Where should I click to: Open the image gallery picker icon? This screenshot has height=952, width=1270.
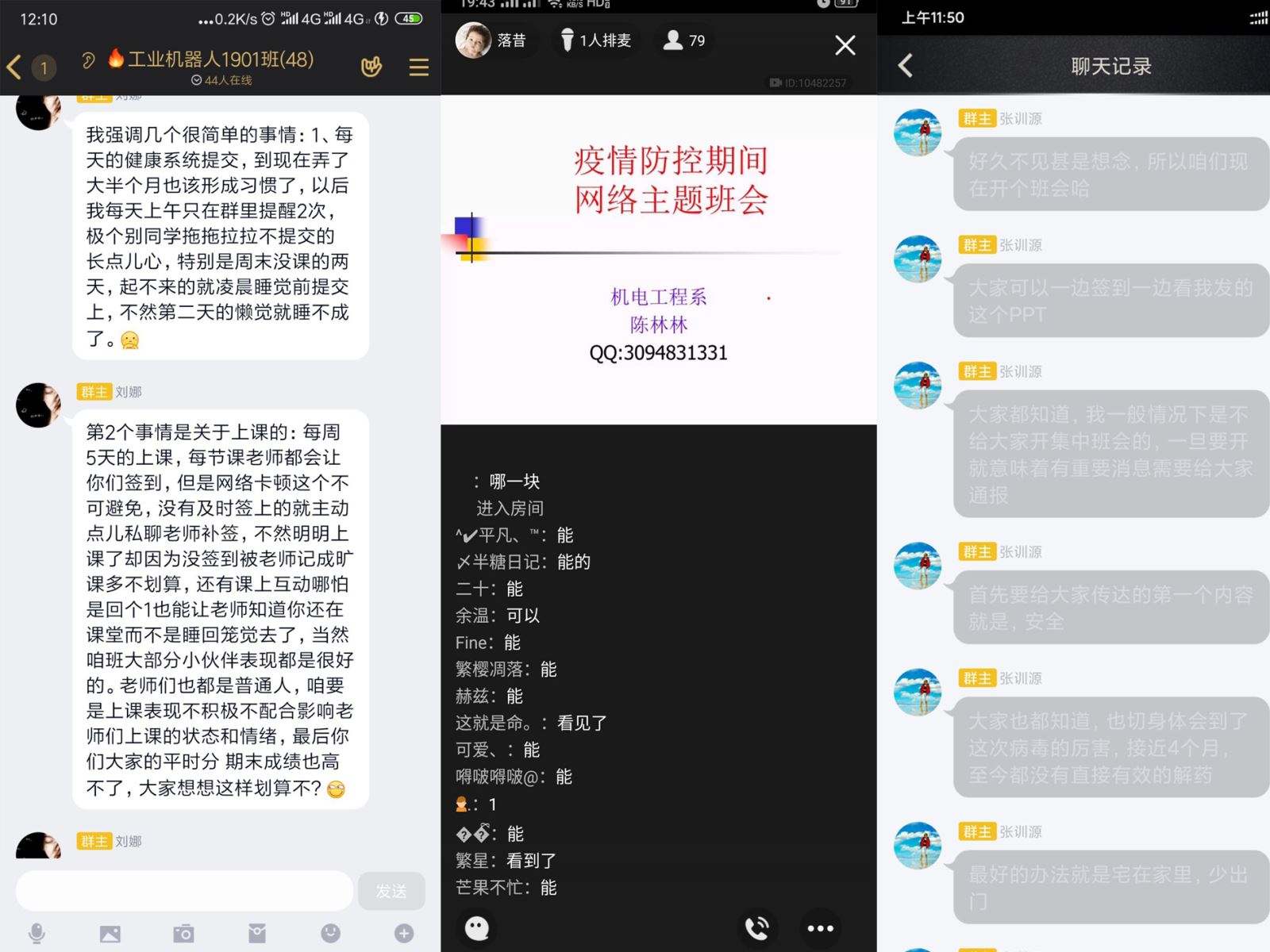pyautogui.click(x=110, y=933)
